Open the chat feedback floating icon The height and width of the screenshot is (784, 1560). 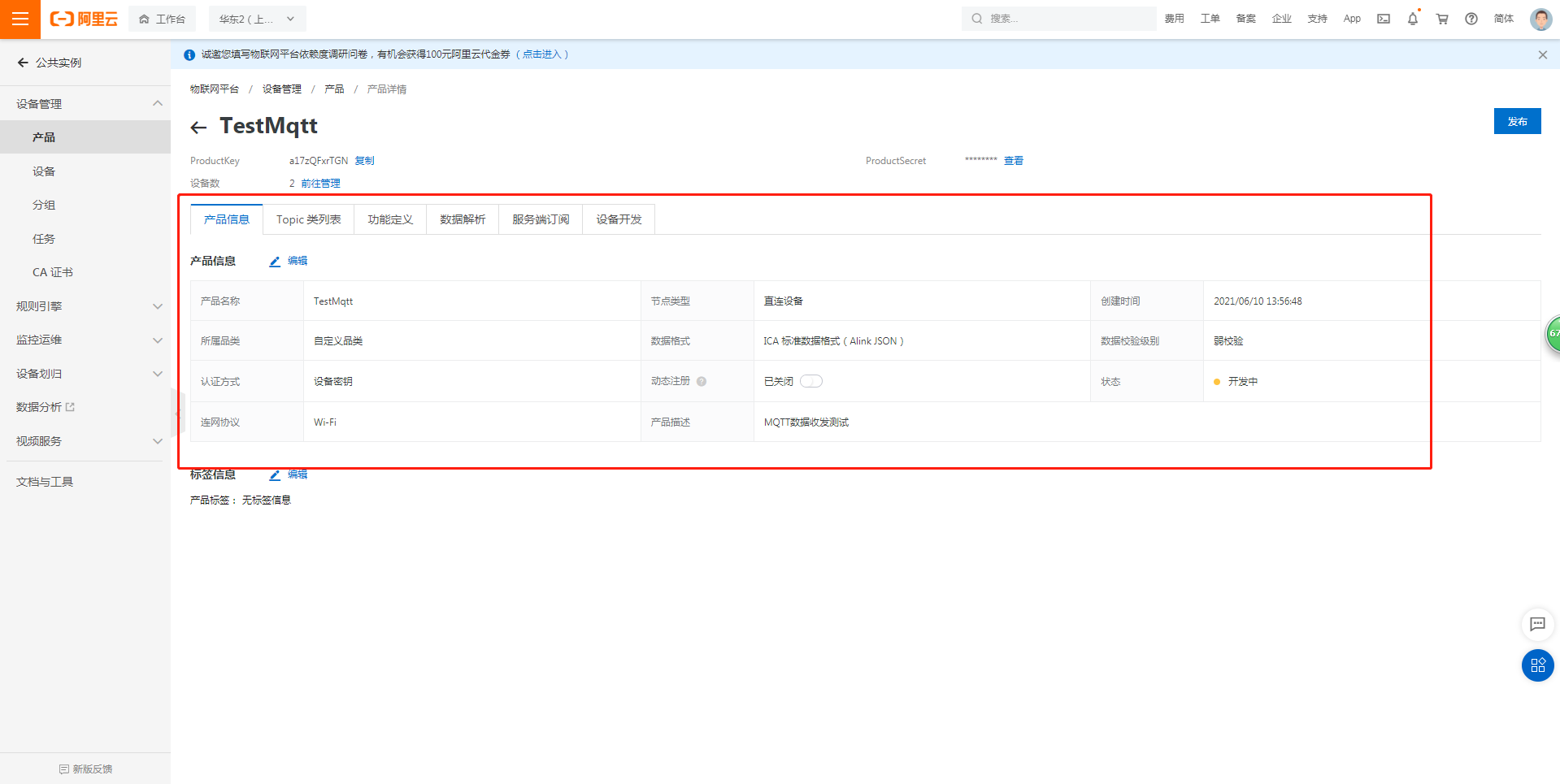pyautogui.click(x=1537, y=624)
